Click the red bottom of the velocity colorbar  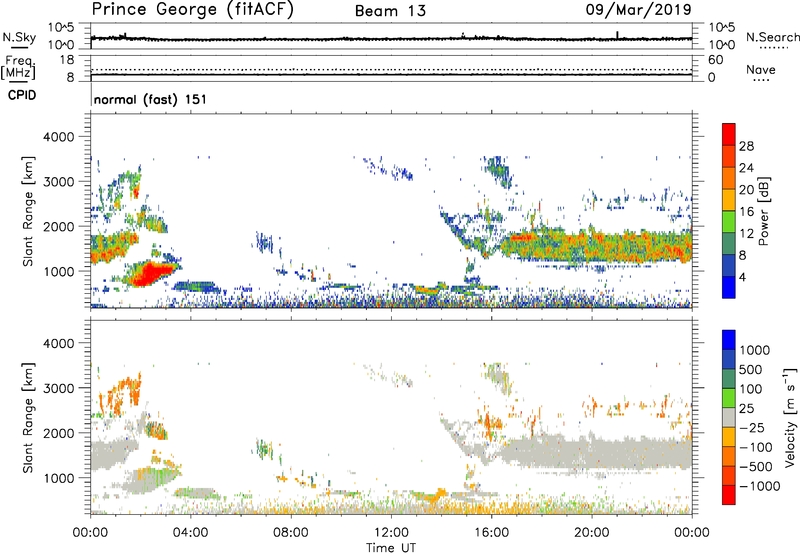729,495
